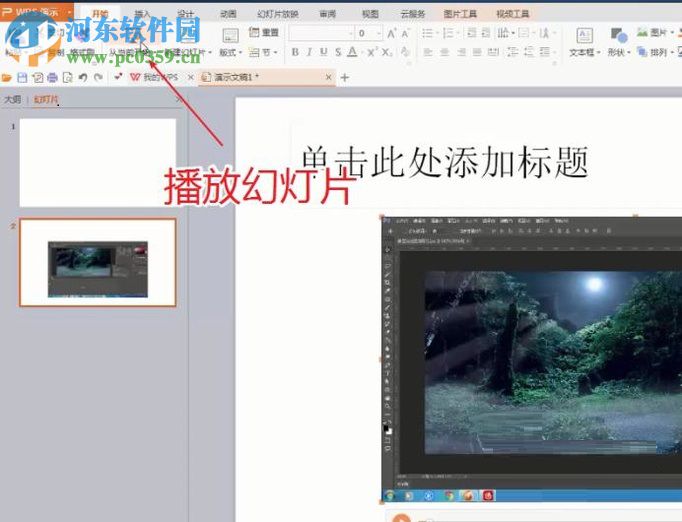
Task: Expand the New Slide (新建幻灯片) dropdown arrow
Action: coord(211,52)
